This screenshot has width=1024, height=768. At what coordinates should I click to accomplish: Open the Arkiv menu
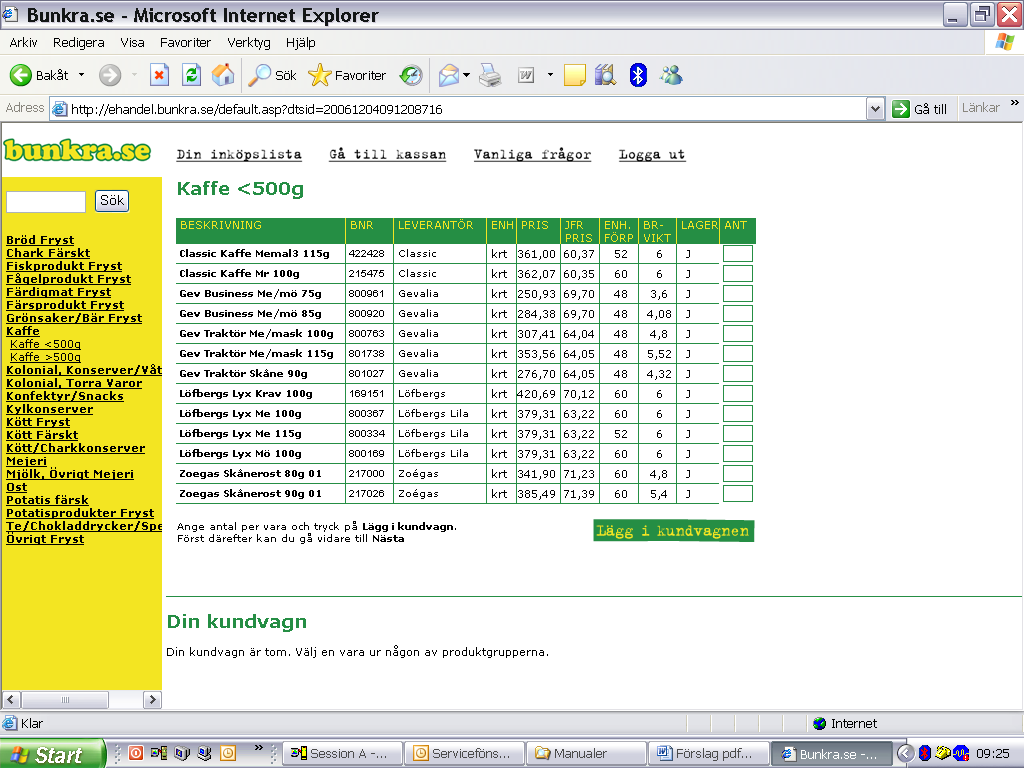pyautogui.click(x=24, y=42)
